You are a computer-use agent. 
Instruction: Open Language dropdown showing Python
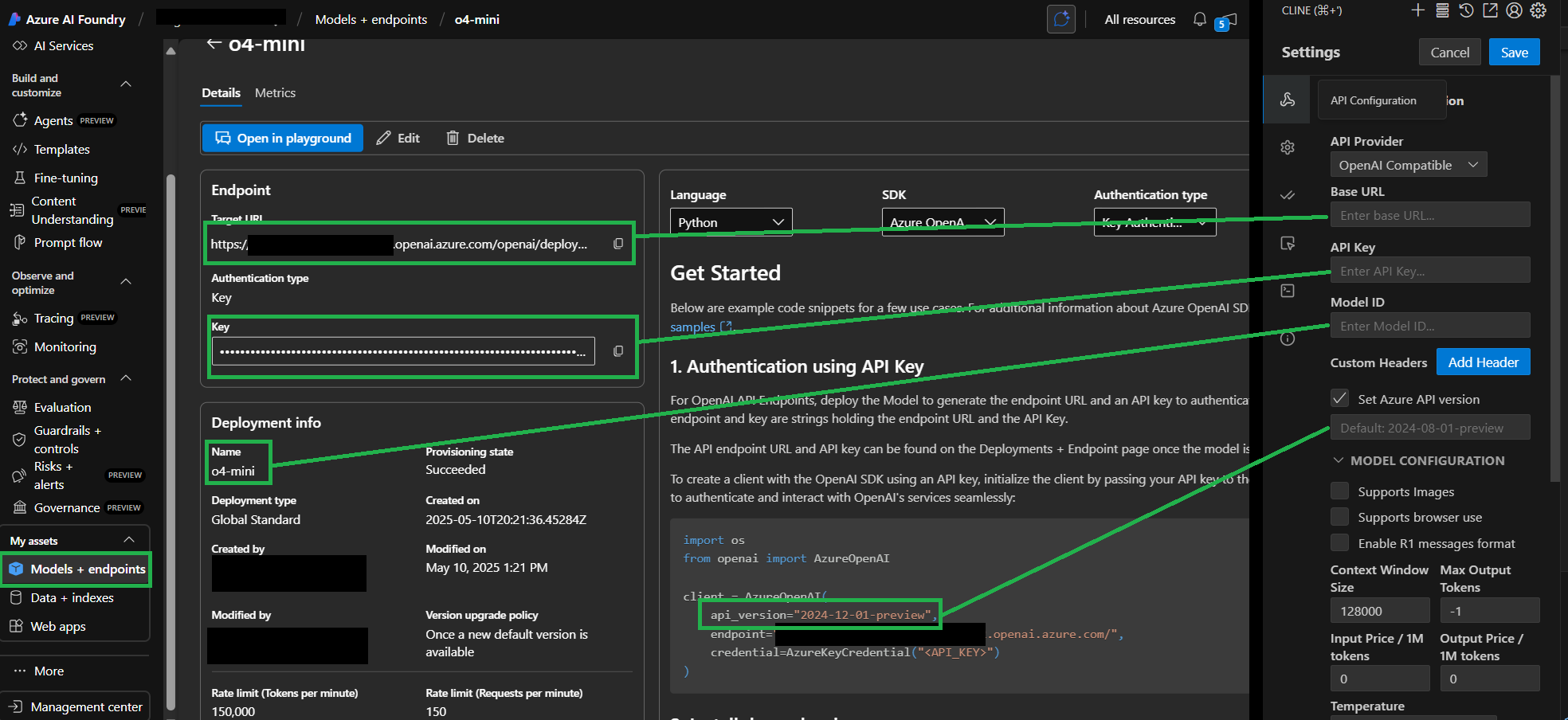731,222
